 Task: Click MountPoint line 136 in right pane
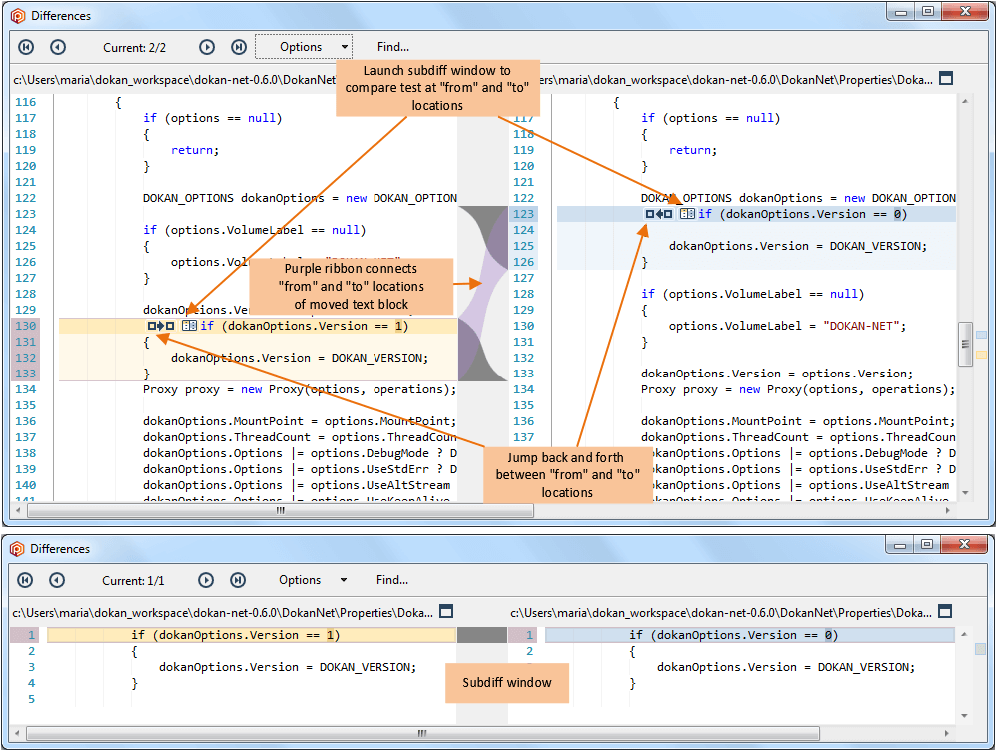(x=798, y=421)
